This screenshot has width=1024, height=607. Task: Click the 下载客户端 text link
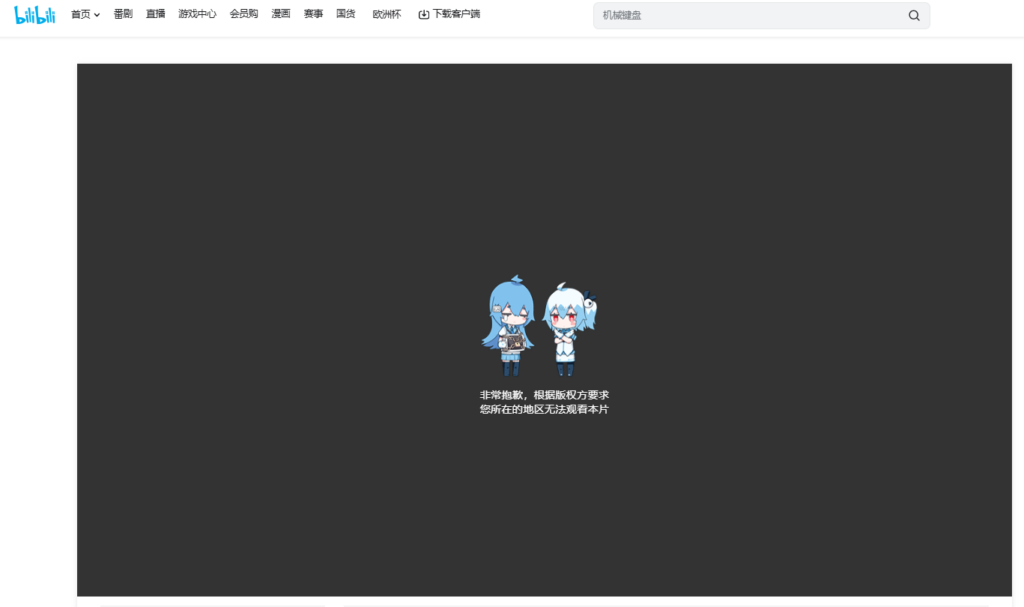pos(456,15)
